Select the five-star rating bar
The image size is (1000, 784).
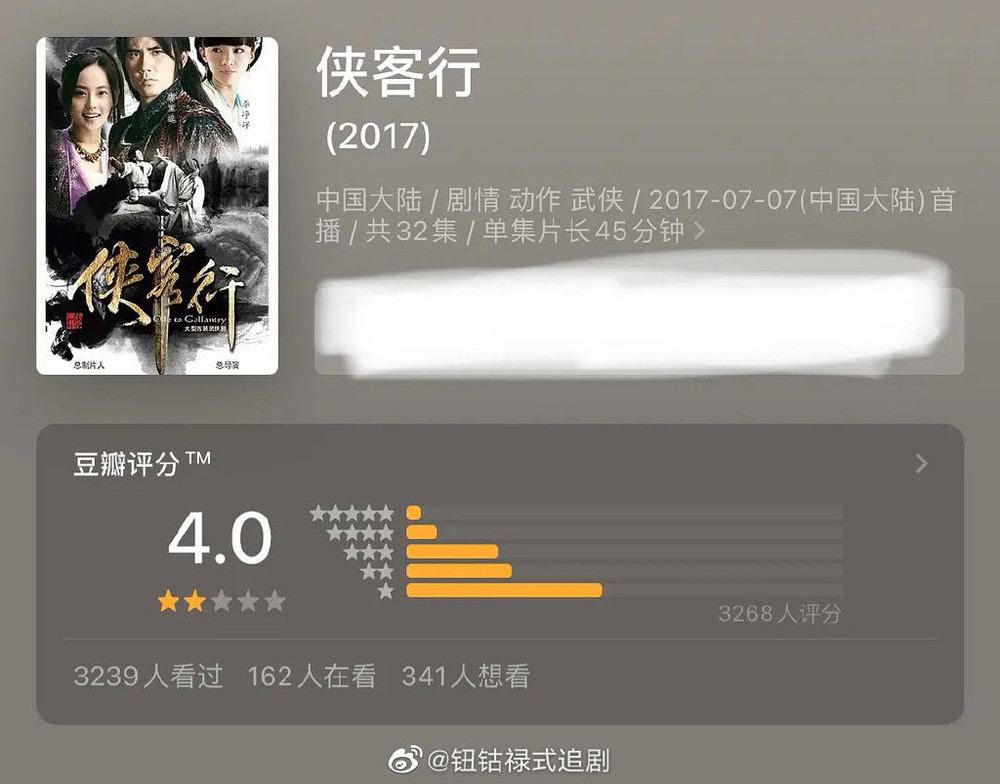click(x=624, y=513)
